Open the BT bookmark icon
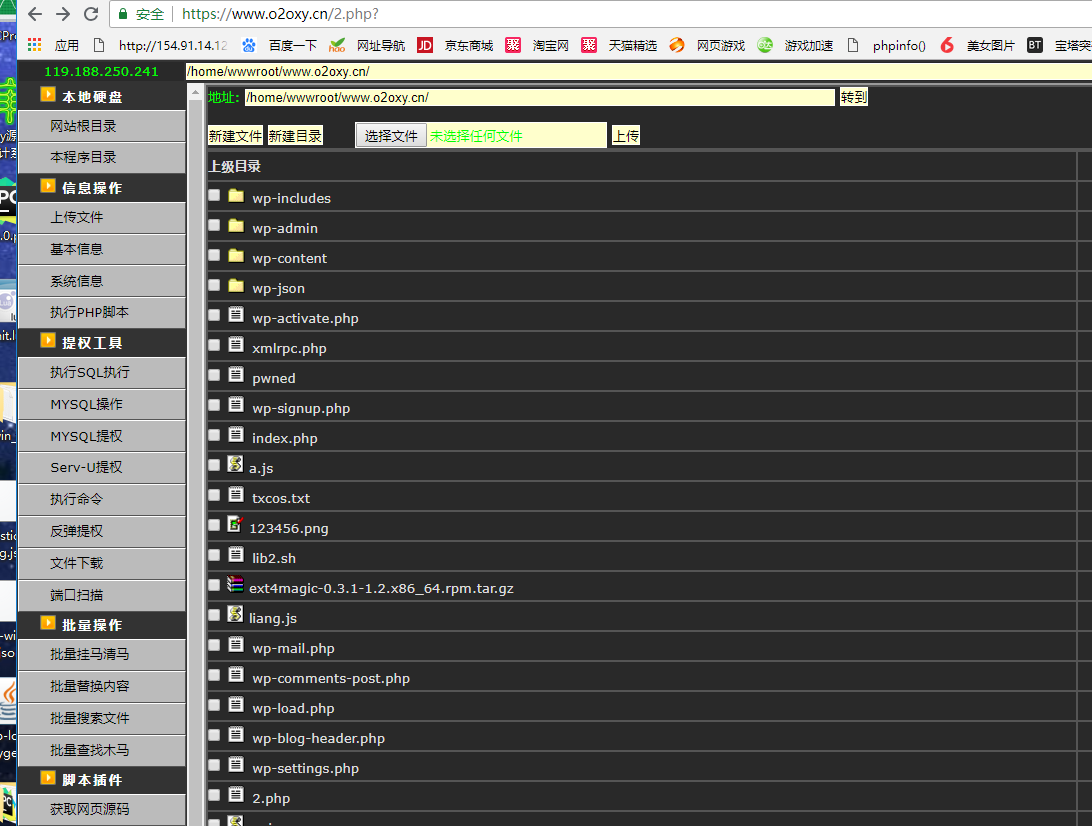Image resolution: width=1092 pixels, height=826 pixels. click(x=1035, y=45)
